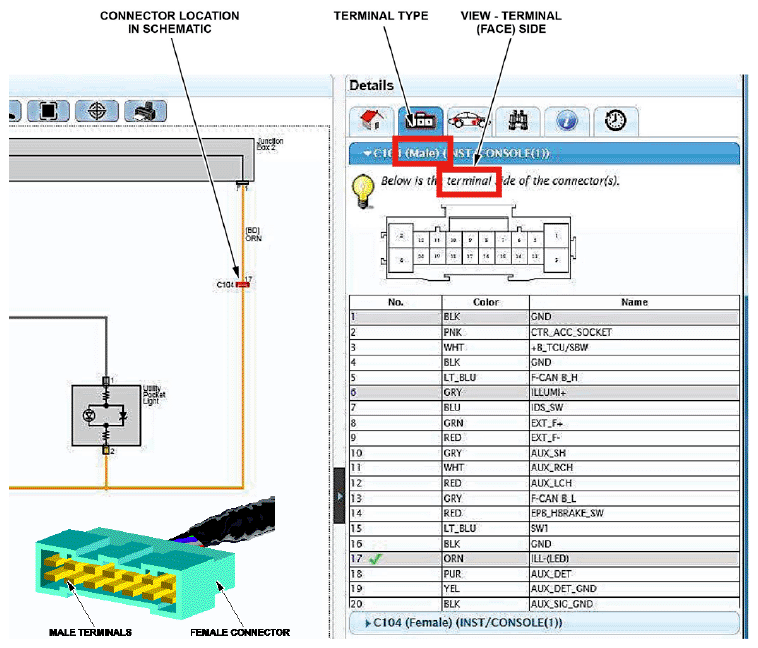
Task: Click the lightbulb hint icon
Action: [x=363, y=191]
